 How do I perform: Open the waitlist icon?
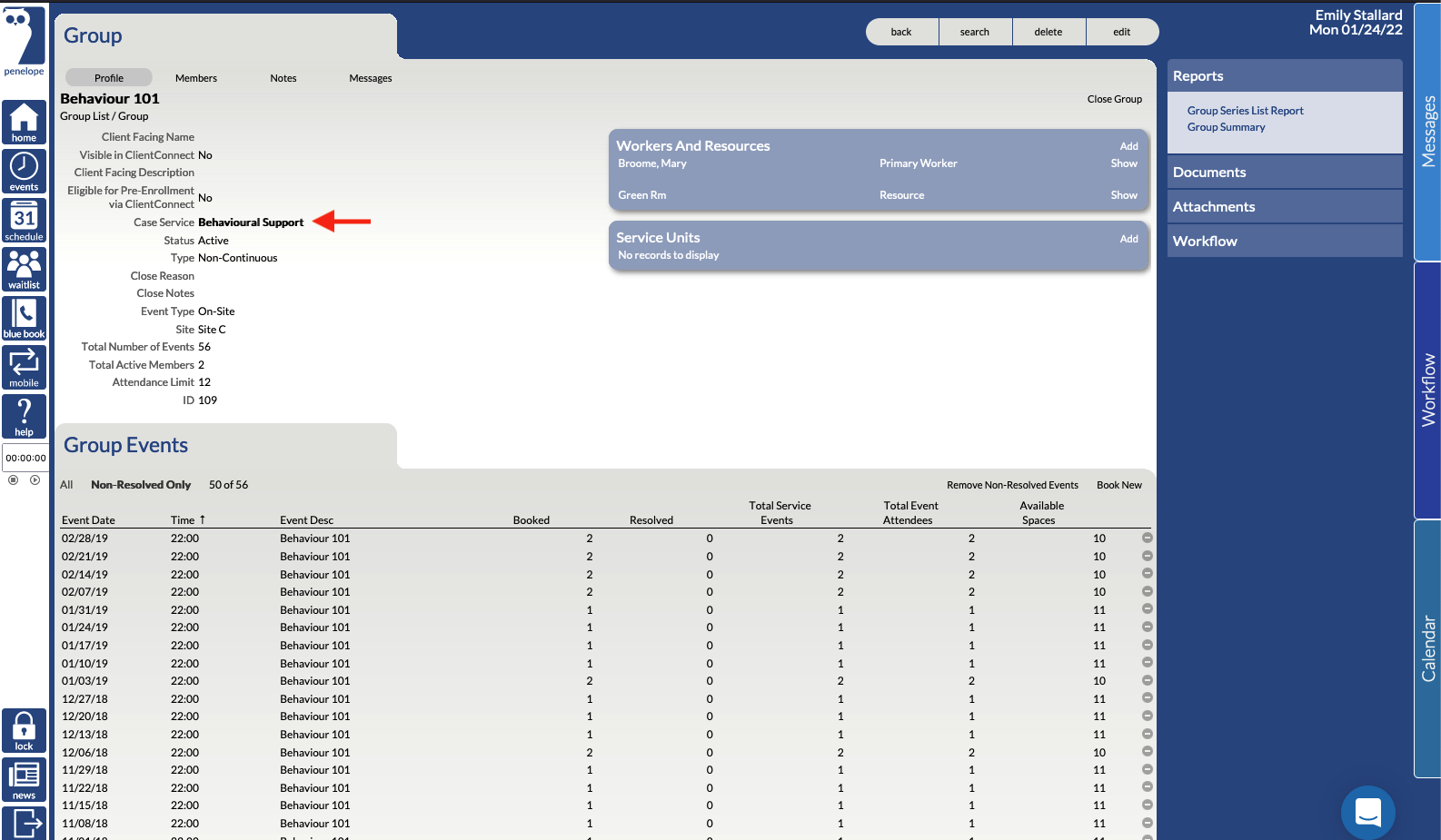click(24, 270)
